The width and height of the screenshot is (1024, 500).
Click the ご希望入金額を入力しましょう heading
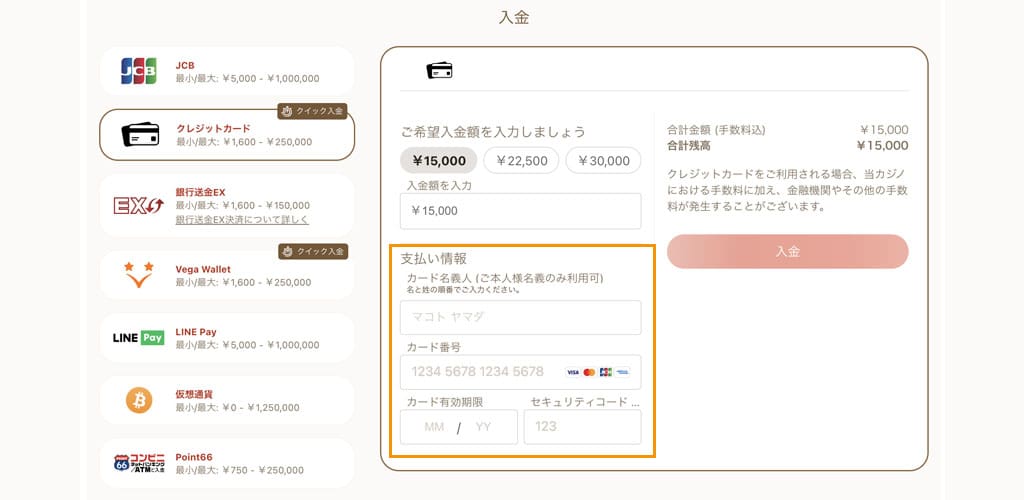coord(492,132)
